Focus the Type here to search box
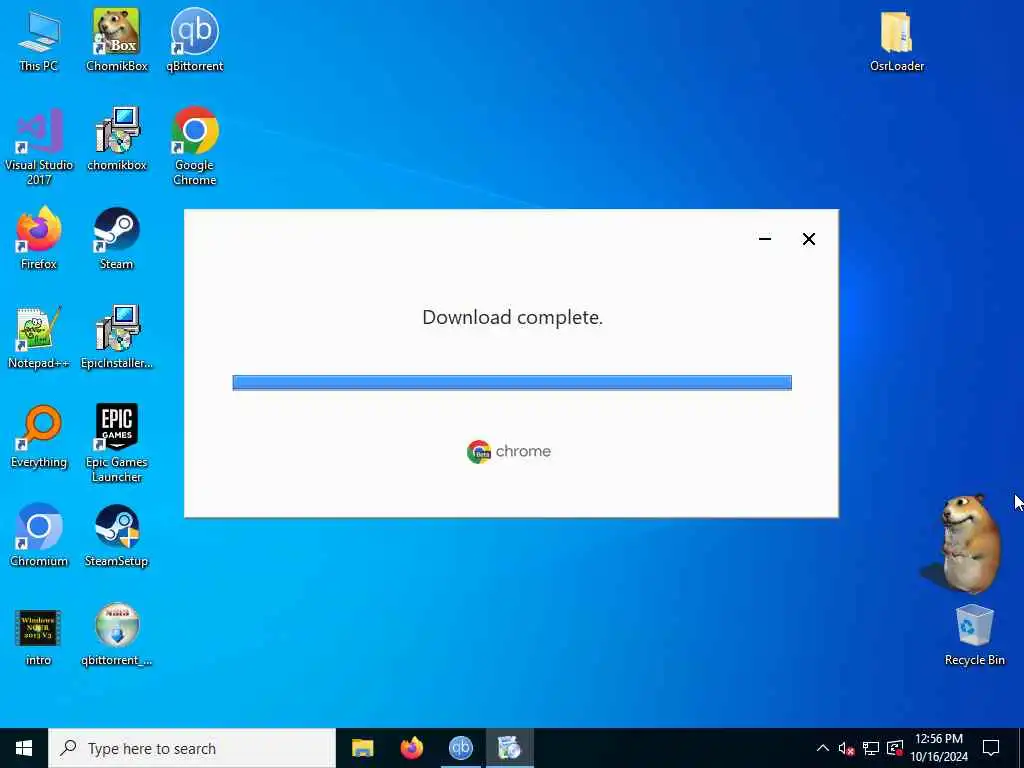The width and height of the screenshot is (1024, 768). pyautogui.click(x=192, y=748)
